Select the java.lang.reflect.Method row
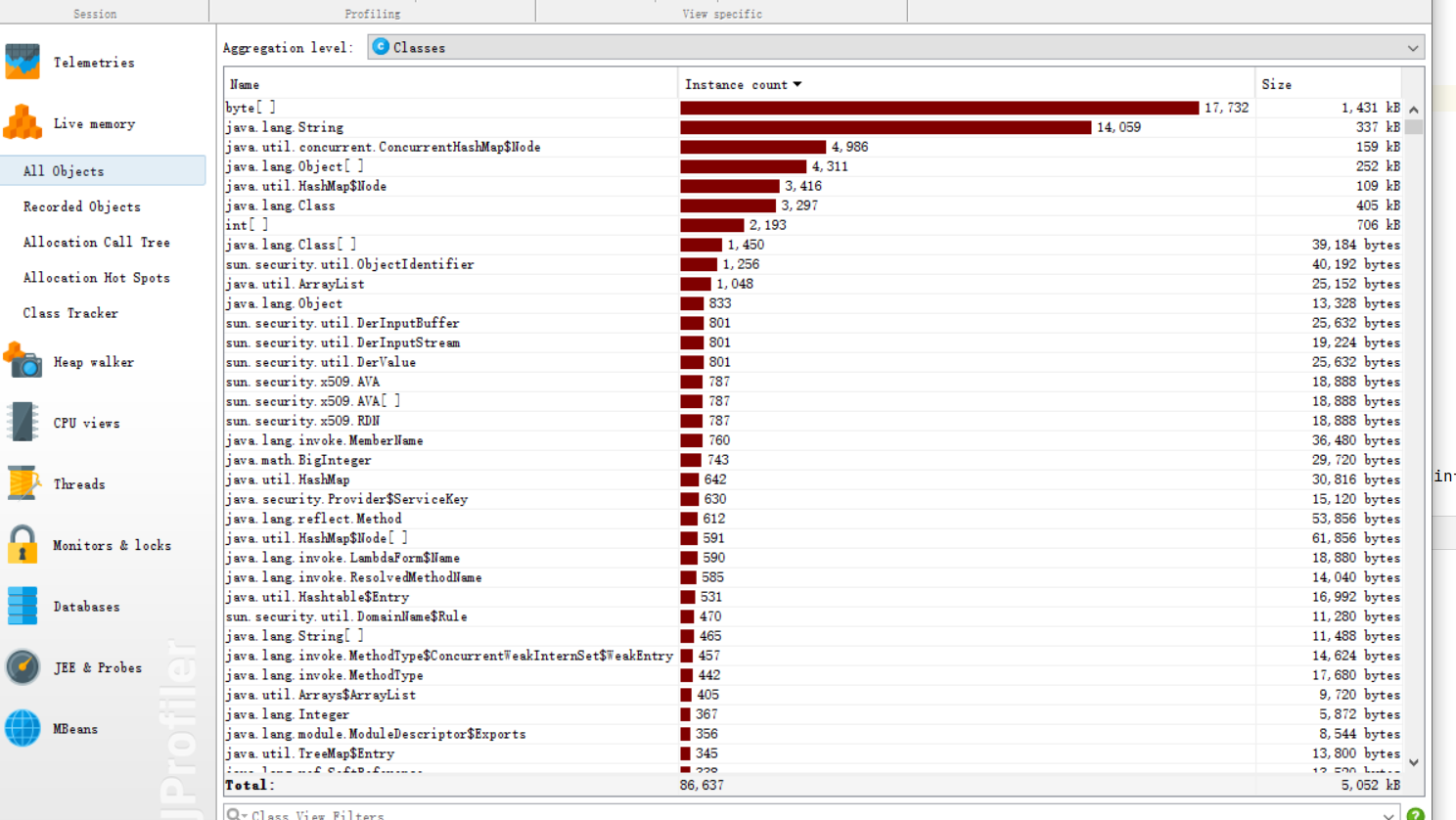 click(x=813, y=519)
